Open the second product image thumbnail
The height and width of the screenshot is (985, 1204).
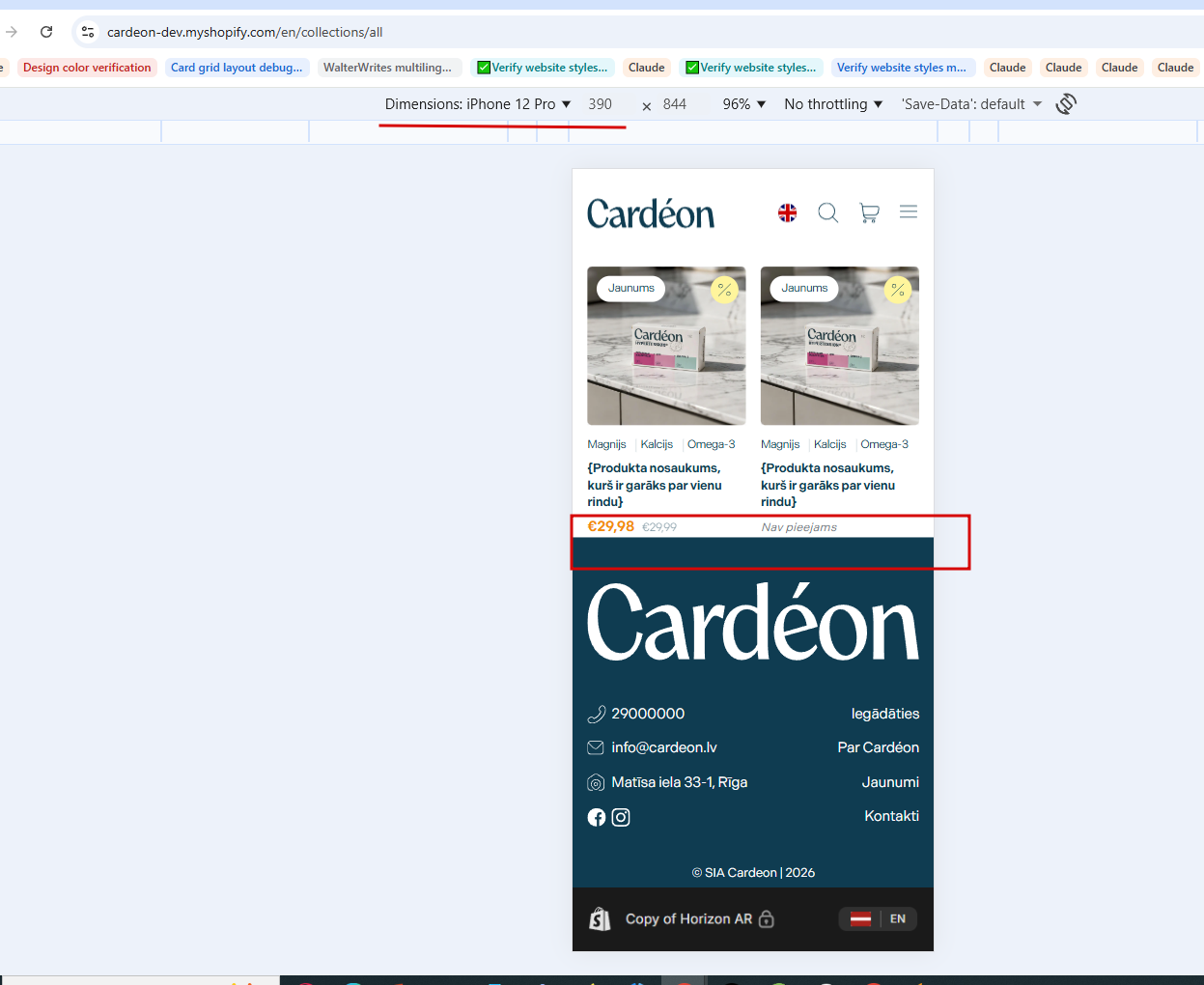[x=840, y=346]
